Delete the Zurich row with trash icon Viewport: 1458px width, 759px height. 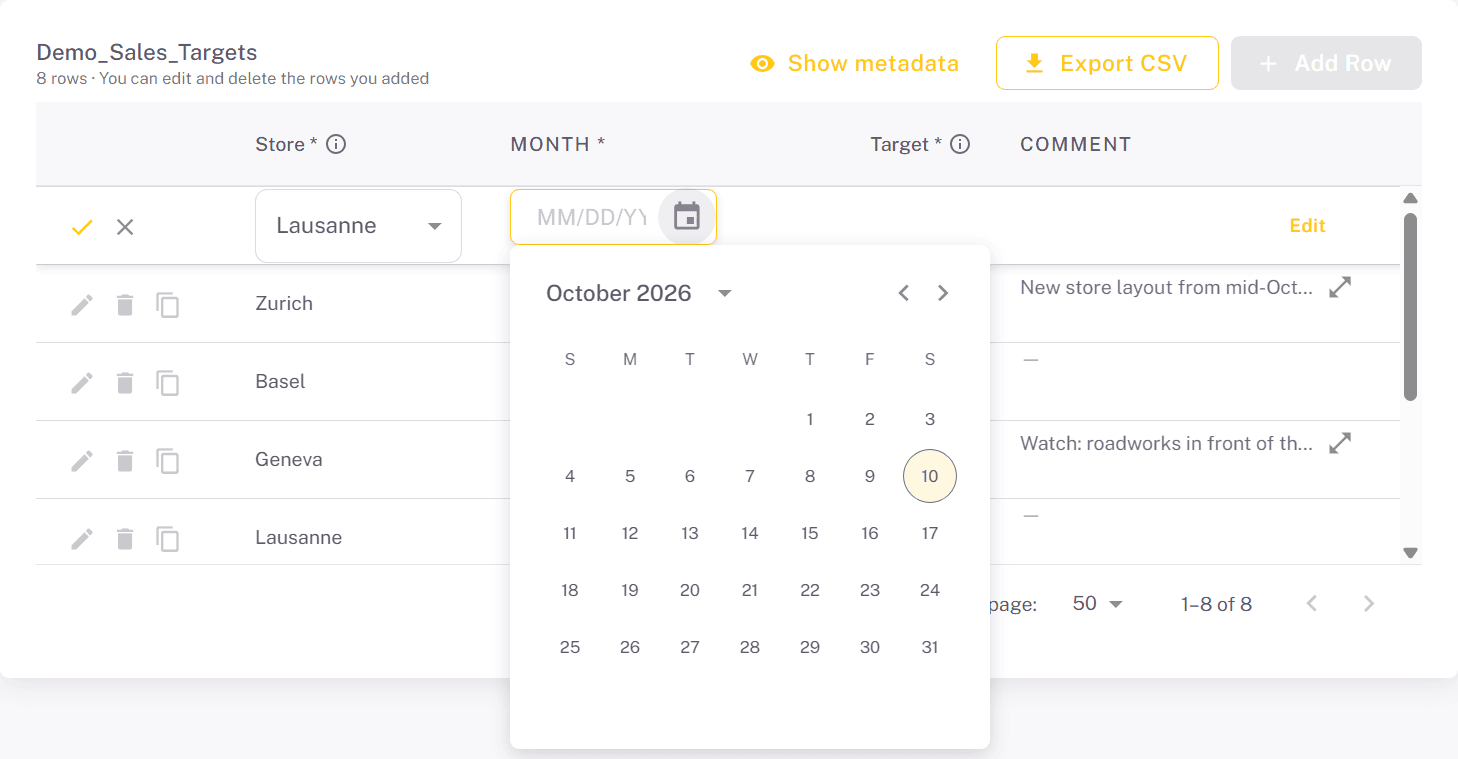[x=125, y=304]
